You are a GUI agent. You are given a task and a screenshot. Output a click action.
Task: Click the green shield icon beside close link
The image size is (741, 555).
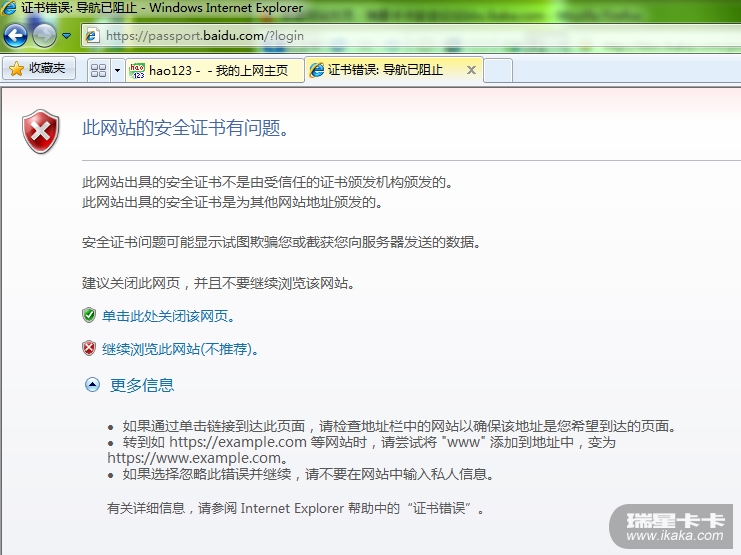tap(89, 315)
